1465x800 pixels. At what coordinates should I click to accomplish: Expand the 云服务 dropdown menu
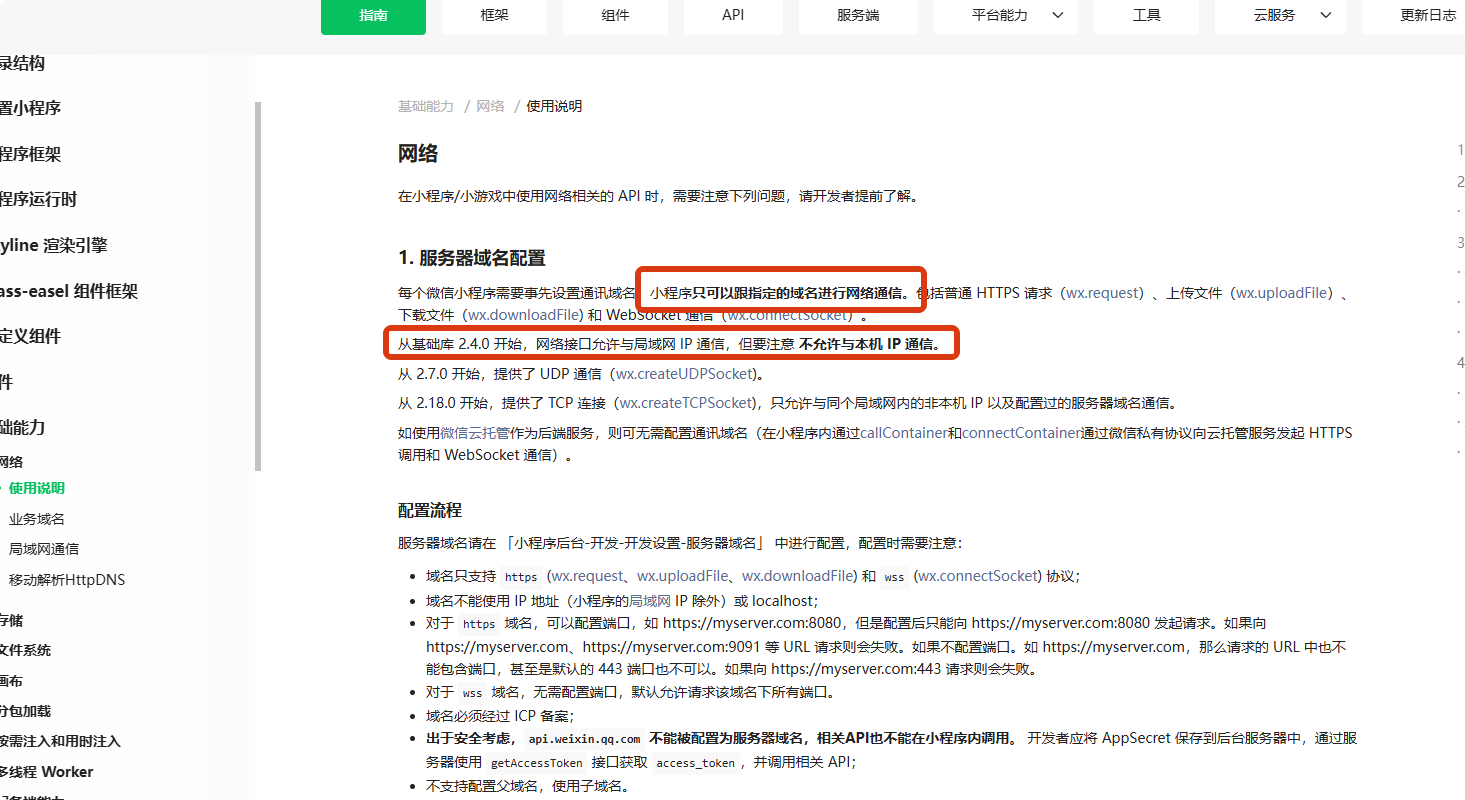(x=1280, y=15)
